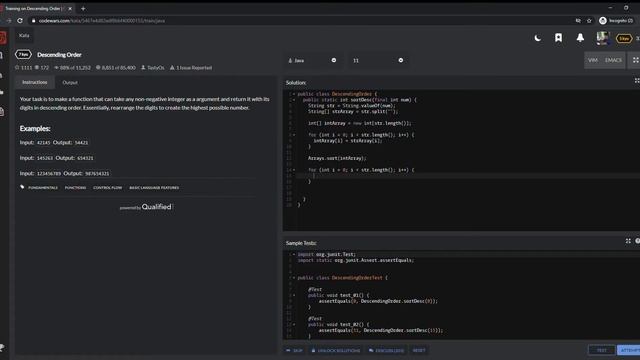Open the Incognito profile indicator
Viewport: 640px width, 360px height.
[616, 20]
